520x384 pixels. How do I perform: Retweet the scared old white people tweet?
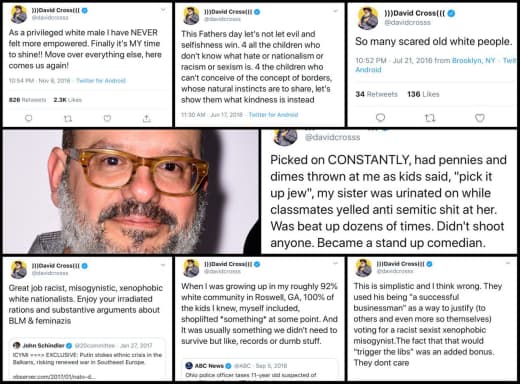coord(430,118)
